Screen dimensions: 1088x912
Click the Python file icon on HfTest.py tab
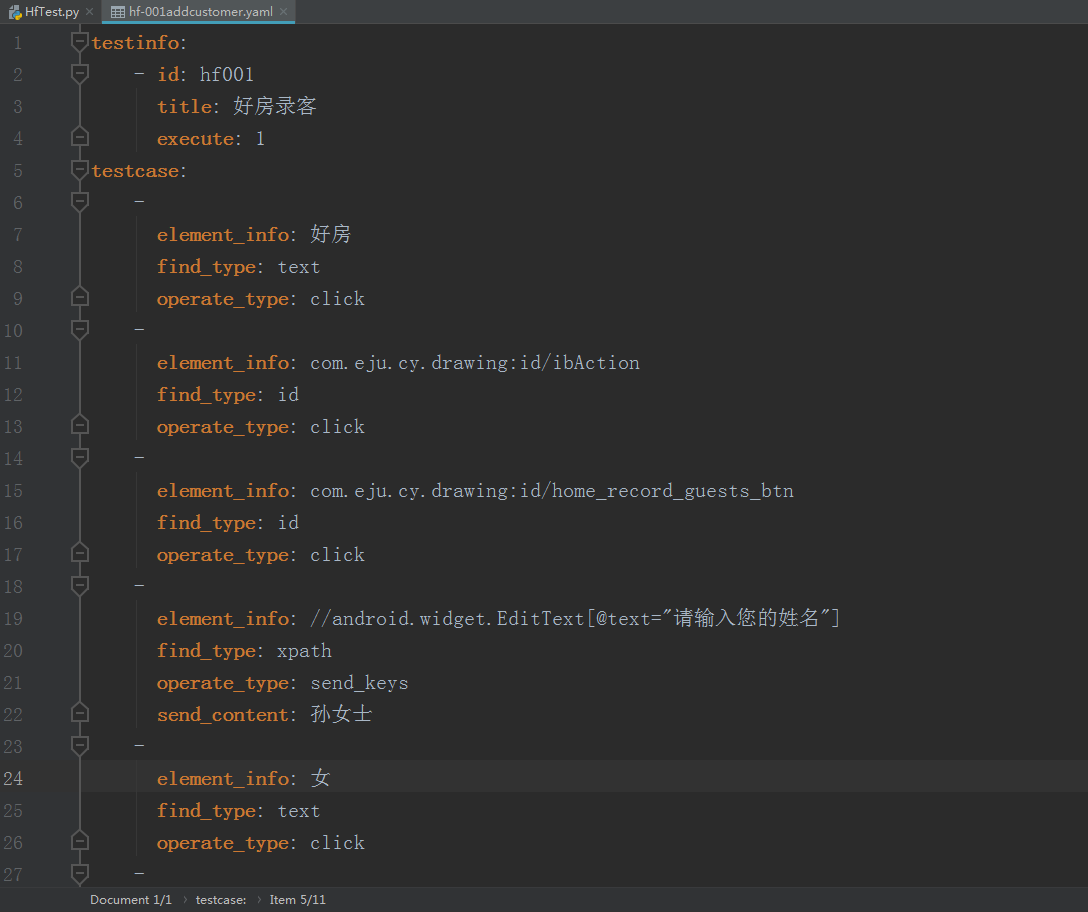coord(16,12)
